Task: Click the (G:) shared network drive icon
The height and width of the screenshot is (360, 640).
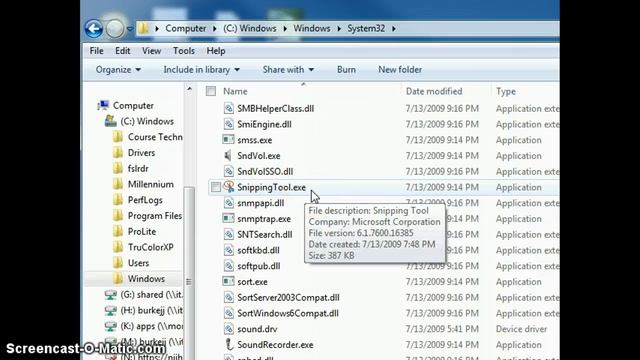Action: pyautogui.click(x=110, y=295)
